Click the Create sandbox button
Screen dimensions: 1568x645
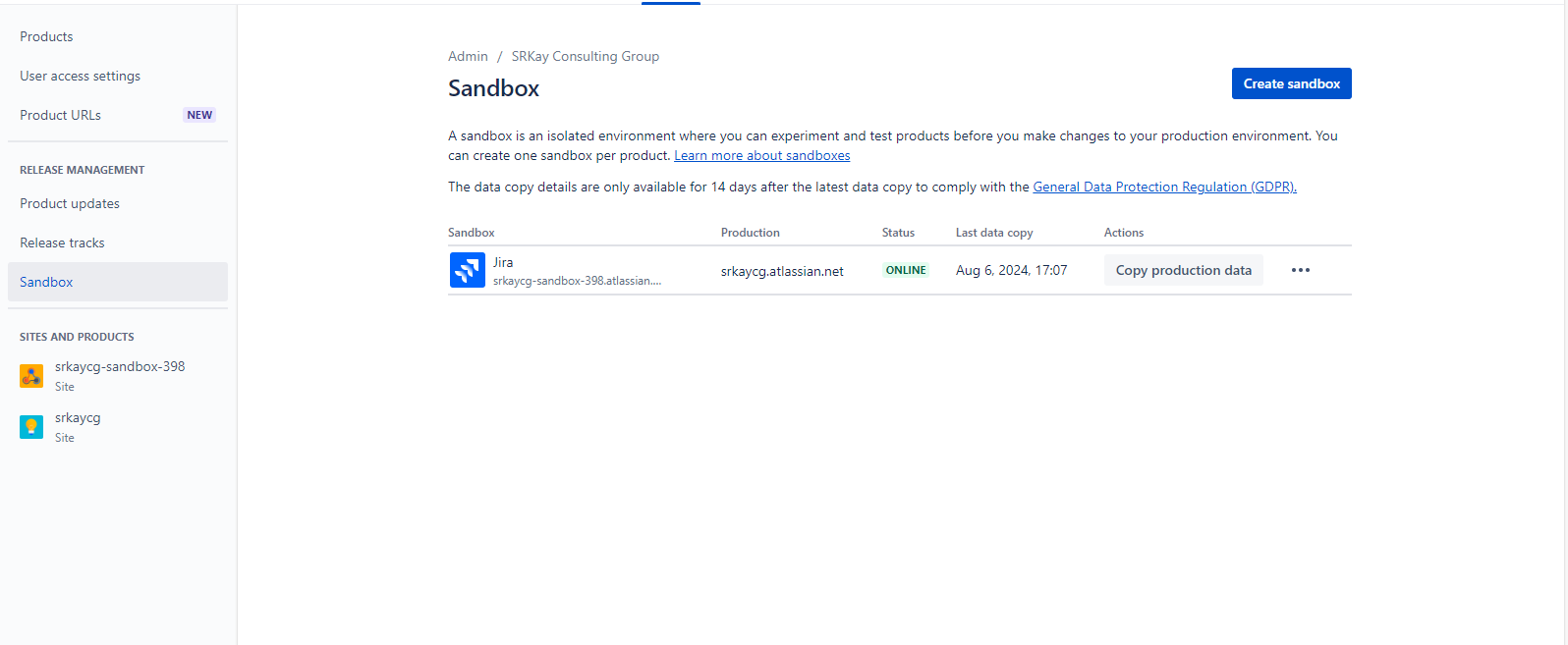[x=1291, y=83]
